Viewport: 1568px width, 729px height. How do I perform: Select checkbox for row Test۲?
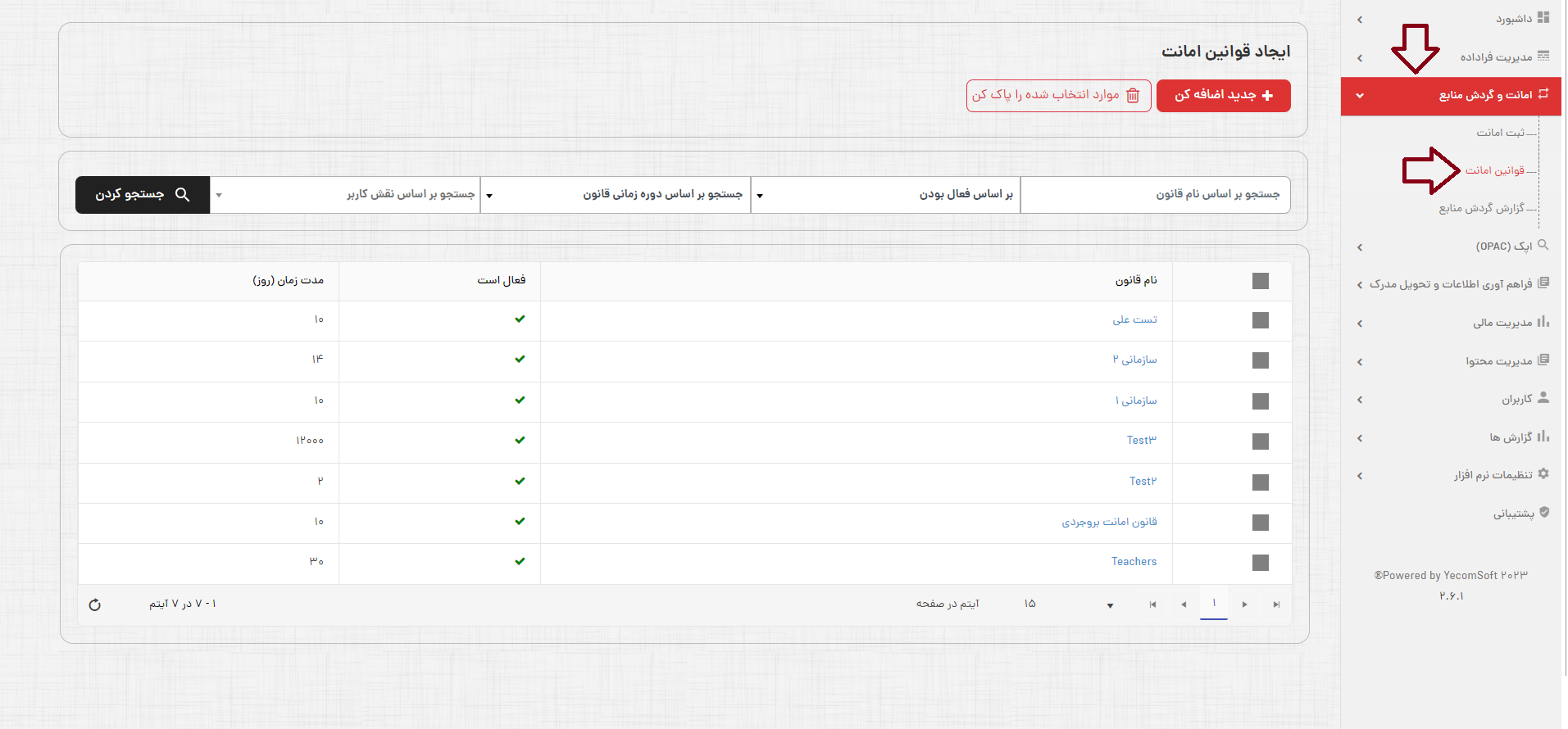[x=1261, y=482]
